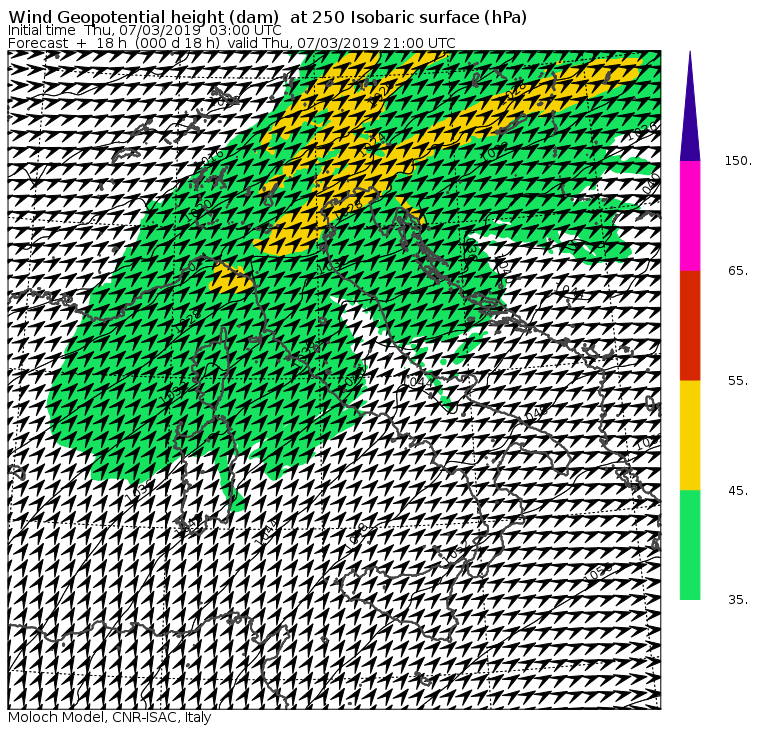This screenshot has width=760, height=731.
Task: Click the magenta 65–150 legend swatch
Action: pos(690,216)
